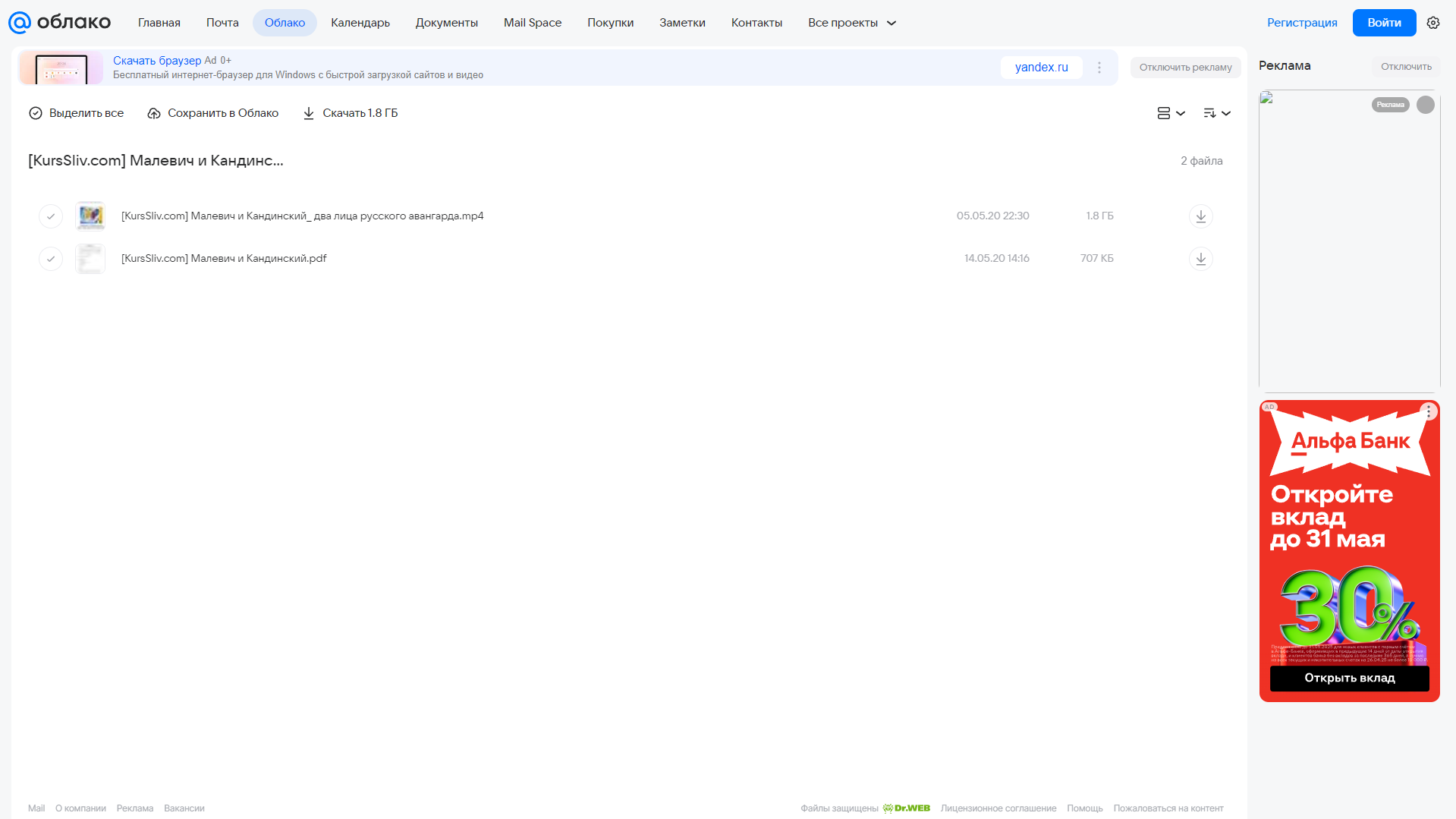Image resolution: width=1456 pixels, height=819 pixels.
Task: Click the Сохранить в Облако cloud icon
Action: [154, 113]
